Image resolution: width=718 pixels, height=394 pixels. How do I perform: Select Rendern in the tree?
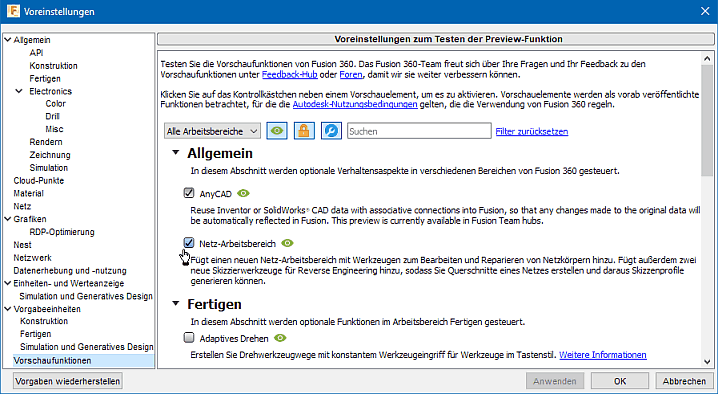click(x=46, y=142)
